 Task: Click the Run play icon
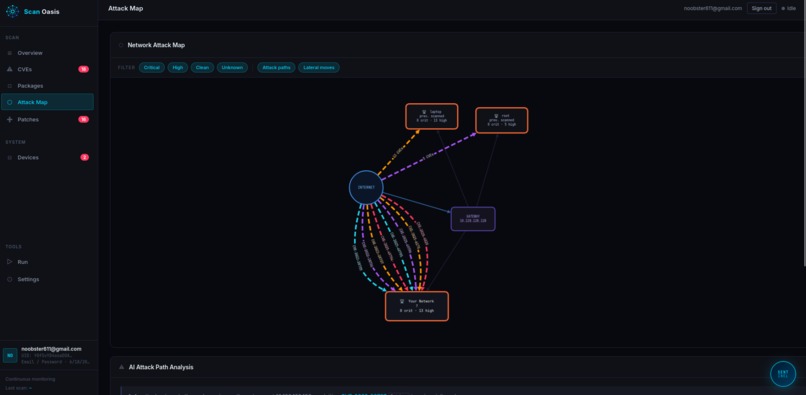pyautogui.click(x=10, y=262)
